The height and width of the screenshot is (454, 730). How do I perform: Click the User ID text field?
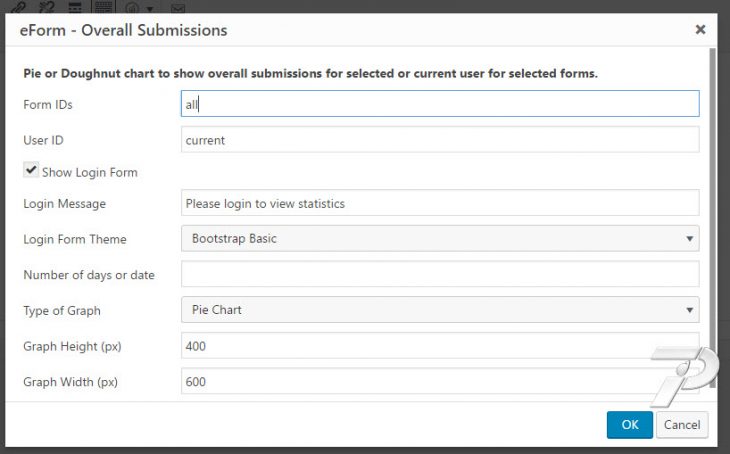440,140
